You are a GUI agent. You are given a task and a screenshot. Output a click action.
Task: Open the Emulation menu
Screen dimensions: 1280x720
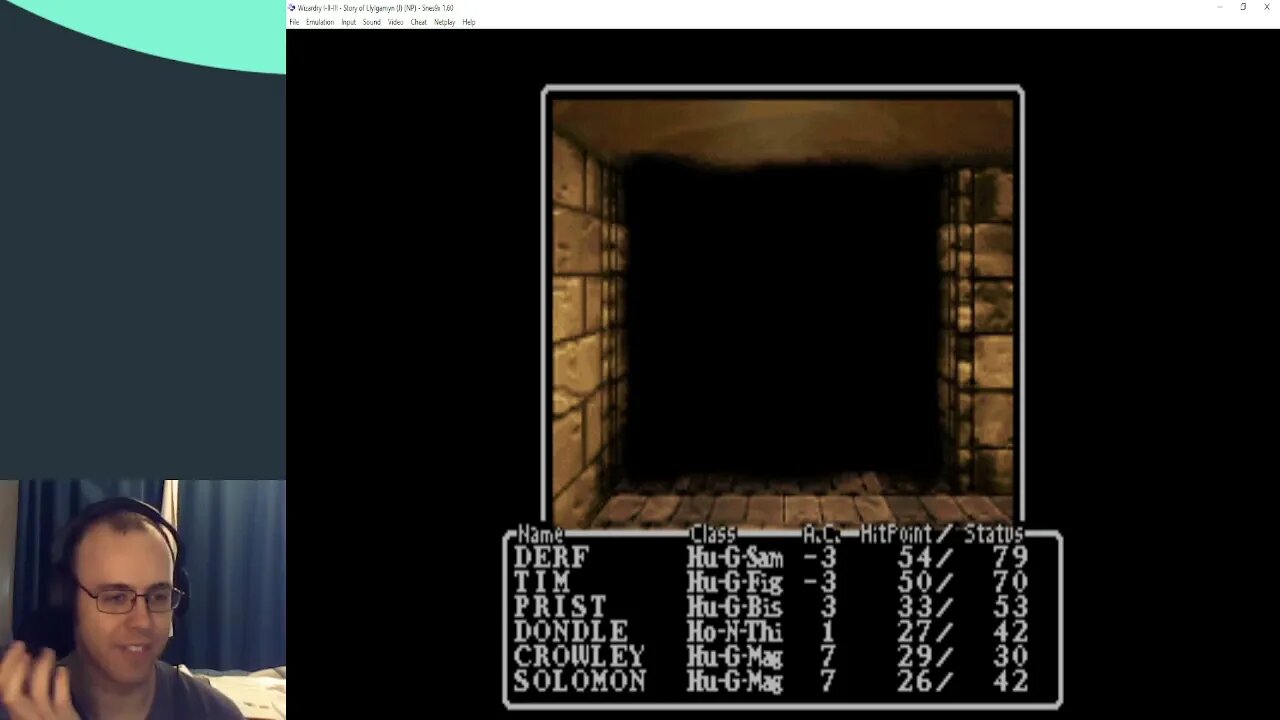pos(320,22)
